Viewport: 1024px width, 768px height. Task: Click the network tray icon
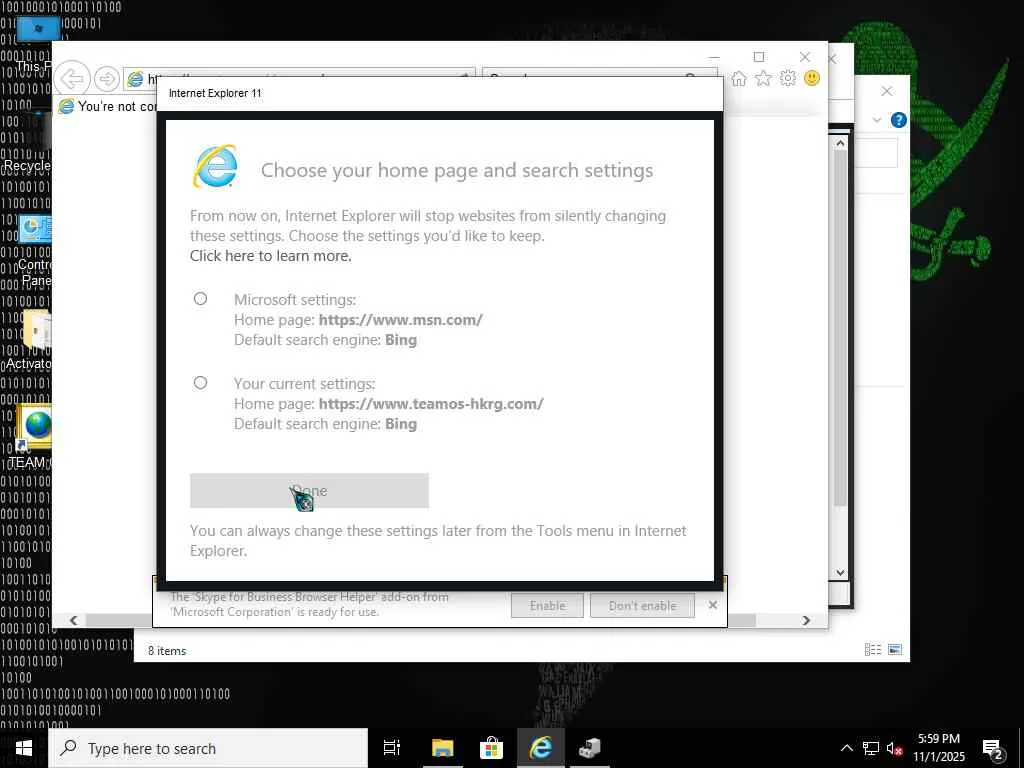point(871,748)
